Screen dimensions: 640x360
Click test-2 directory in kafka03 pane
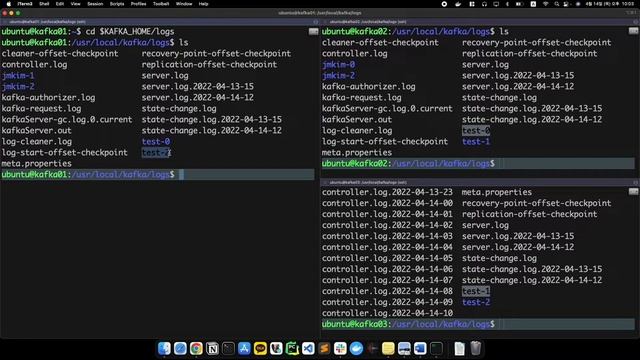coord(476,302)
